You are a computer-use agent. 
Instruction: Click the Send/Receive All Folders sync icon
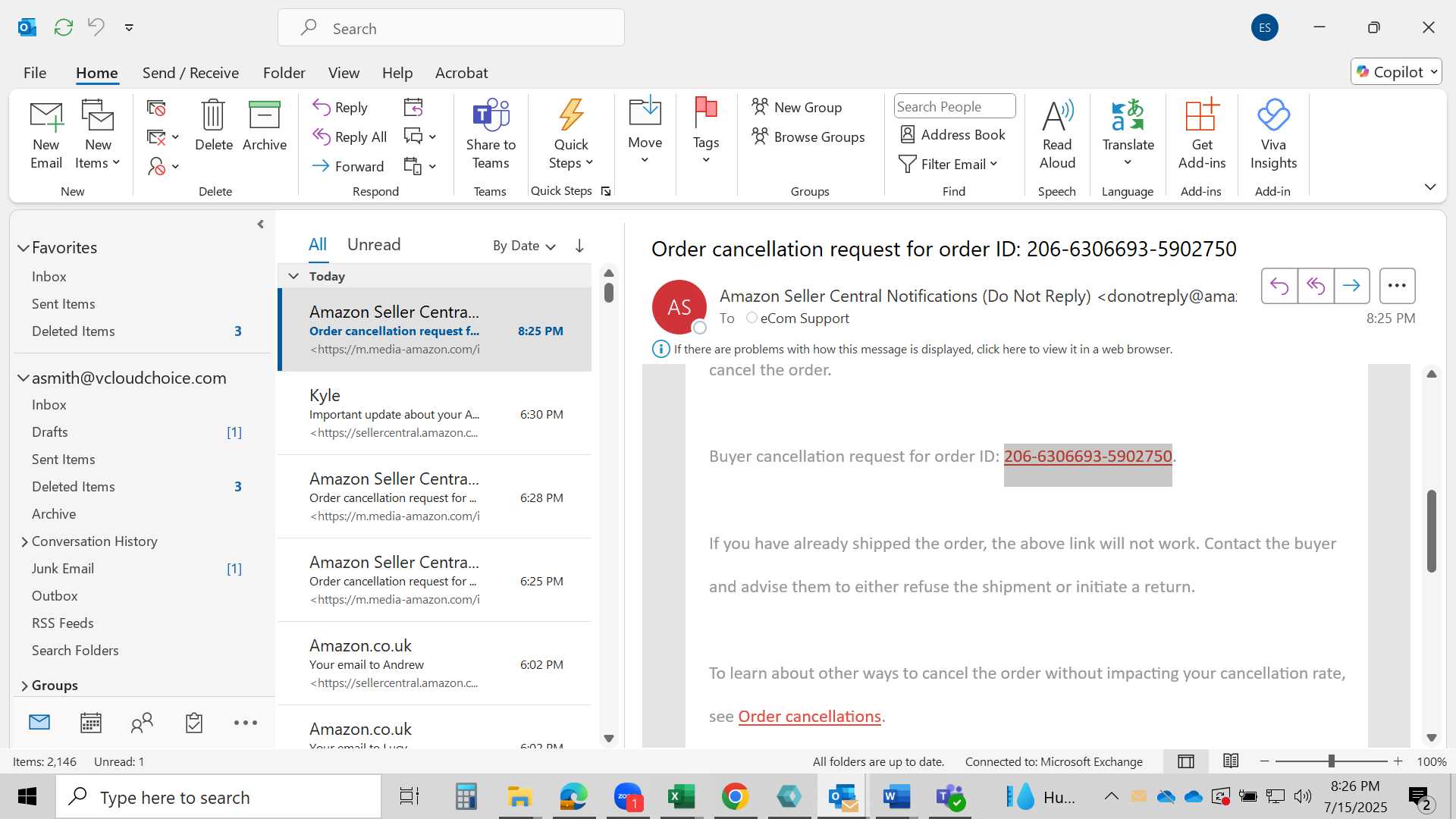click(64, 27)
